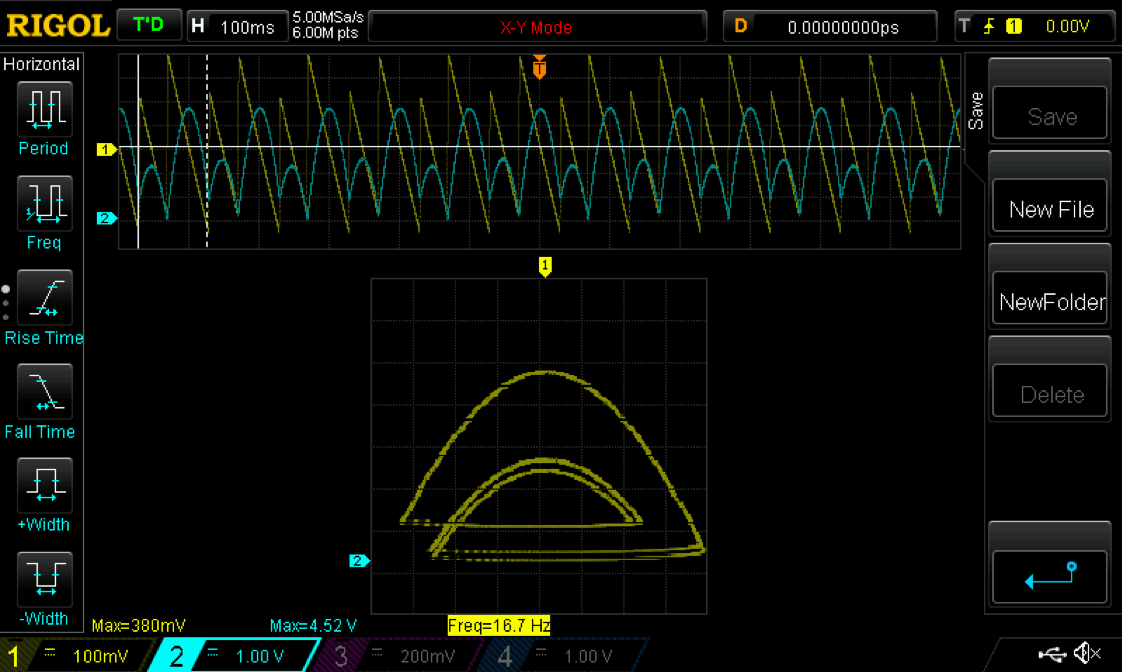
Task: Choose the New File button
Action: click(1050, 206)
